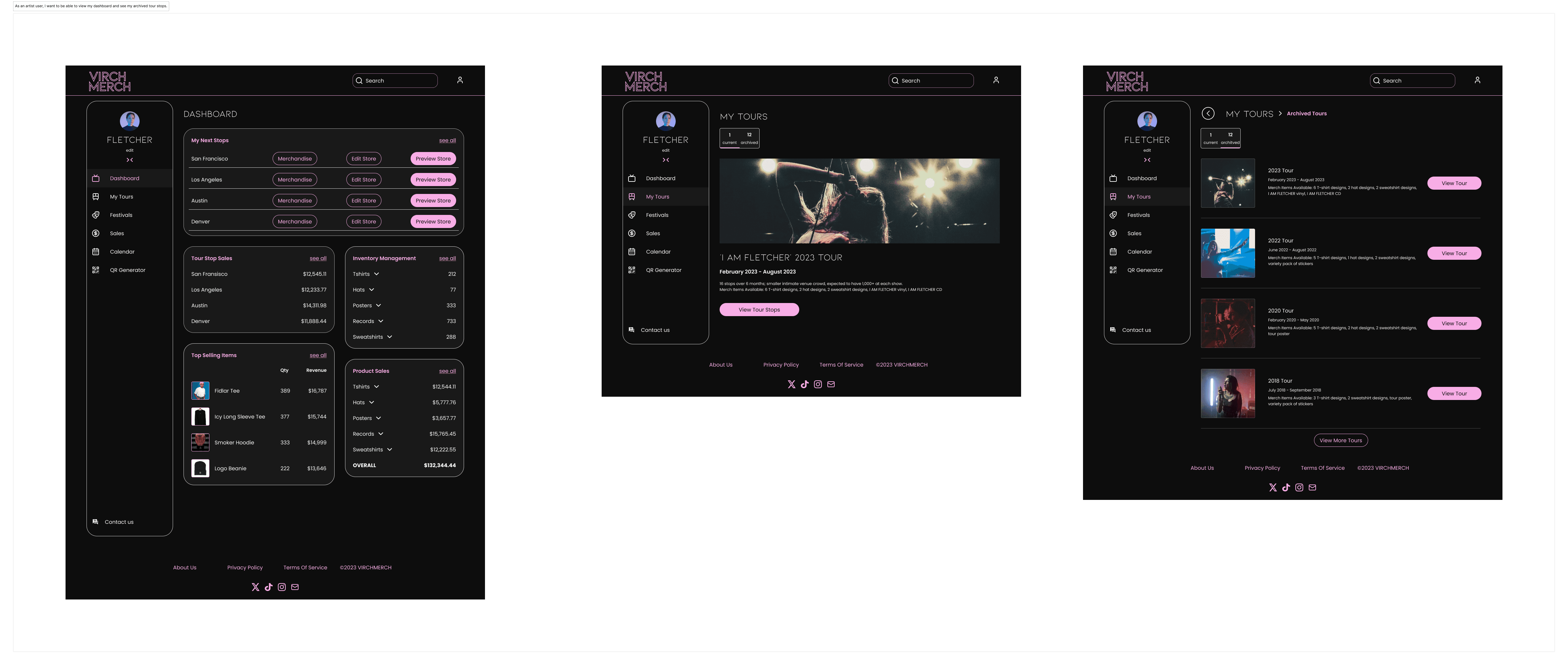Click Calendar icon in Dashboard screen sidebar
This screenshot has height=665, width=1568.
(x=96, y=252)
